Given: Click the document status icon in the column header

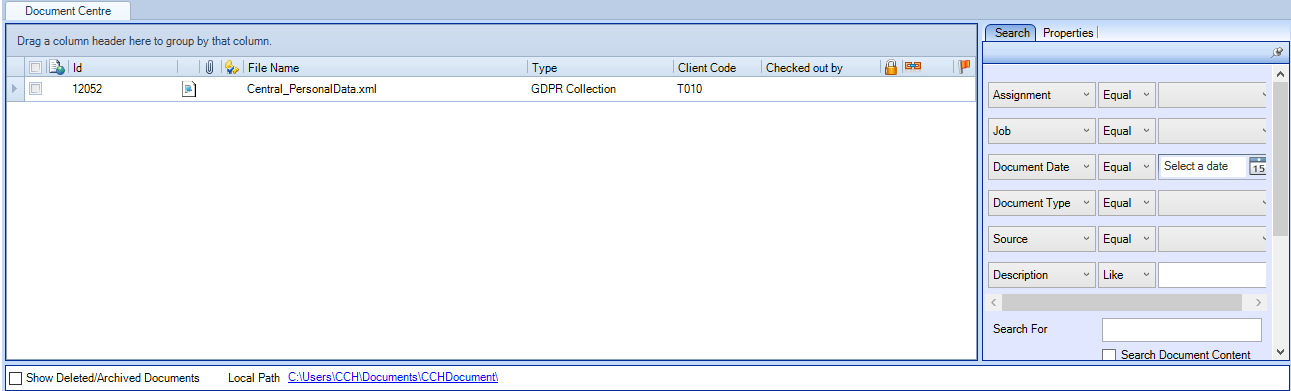Looking at the screenshot, I should 57,68.
